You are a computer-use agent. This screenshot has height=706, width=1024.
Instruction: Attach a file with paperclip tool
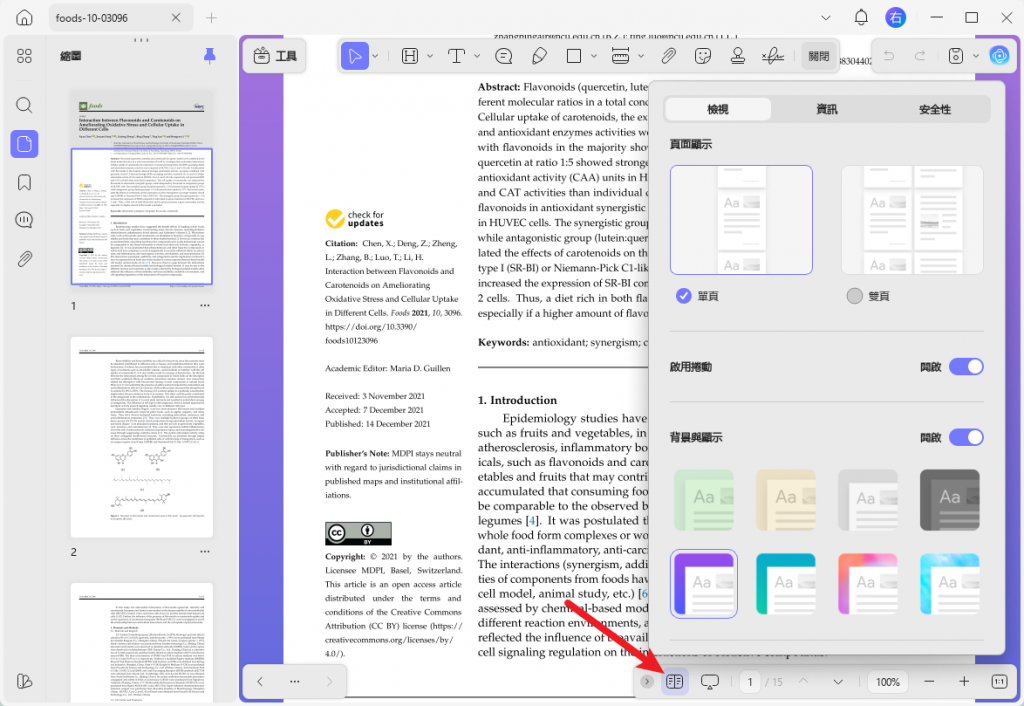point(668,56)
